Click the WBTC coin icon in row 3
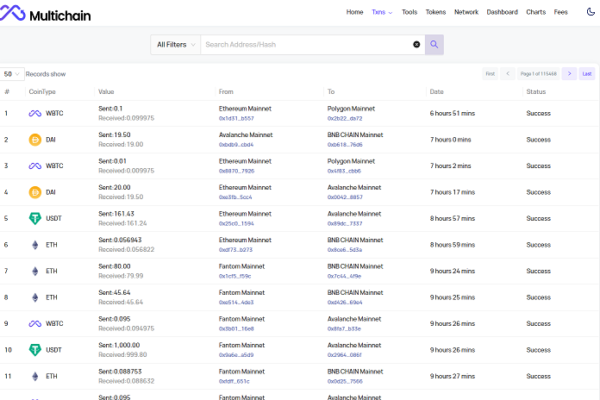The width and height of the screenshot is (600, 400). tap(35, 166)
